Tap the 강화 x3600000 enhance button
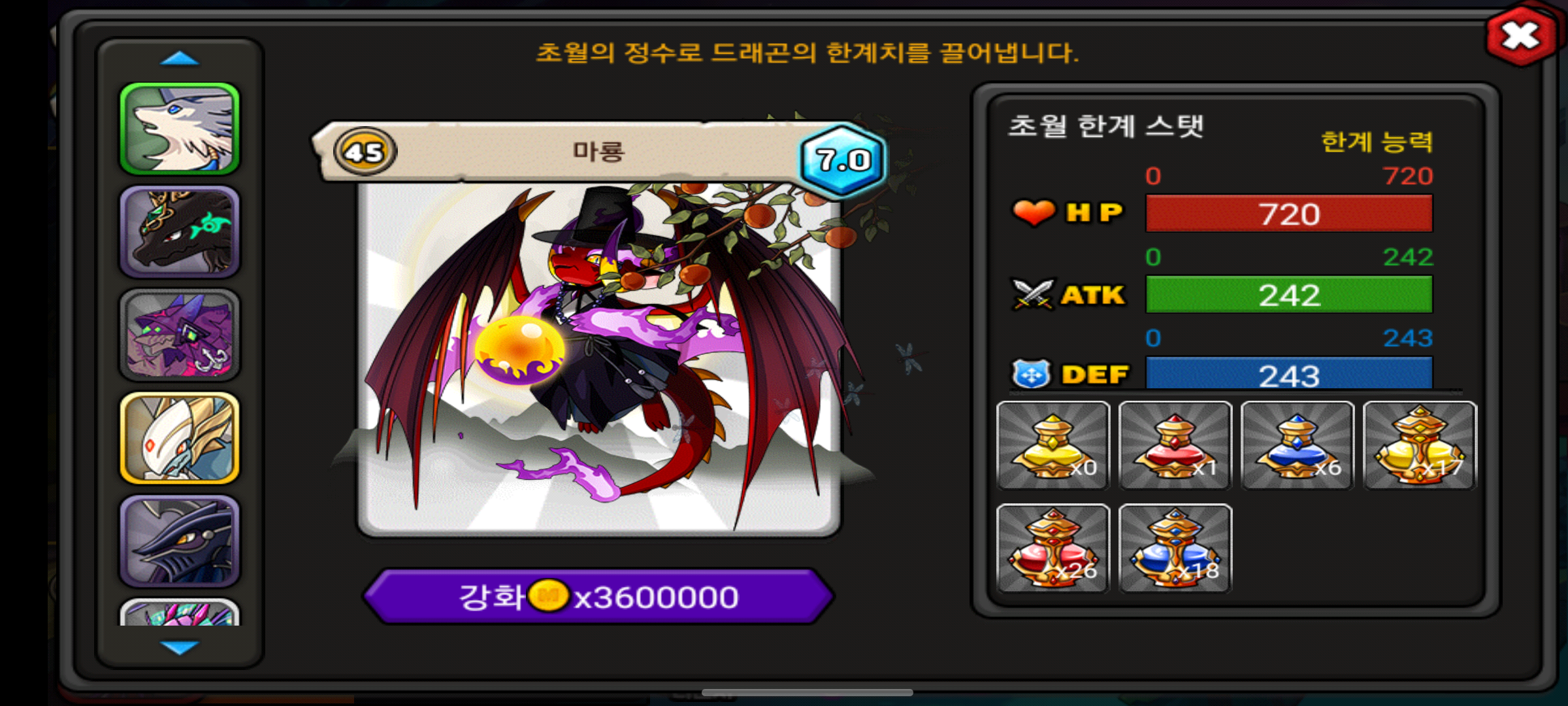Viewport: 1568px width, 706px height. click(598, 596)
